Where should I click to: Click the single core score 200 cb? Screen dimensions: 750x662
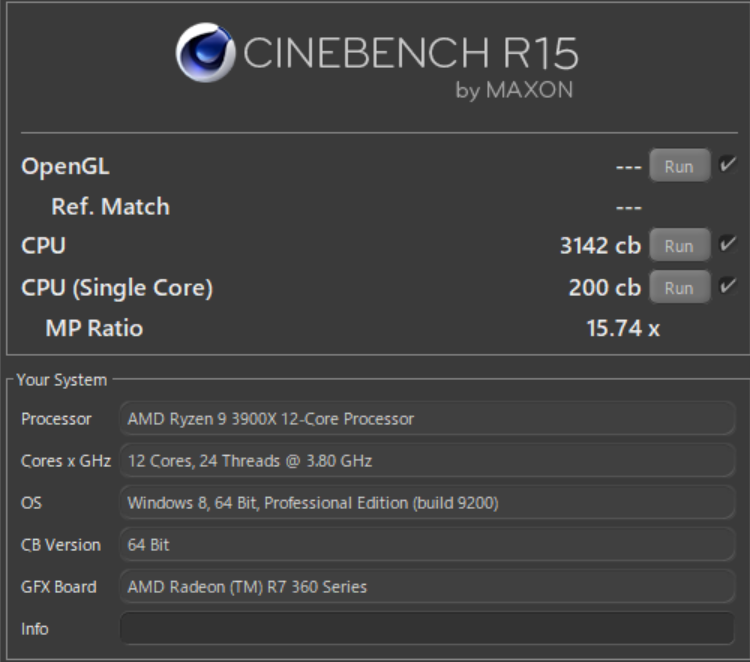pyautogui.click(x=605, y=287)
